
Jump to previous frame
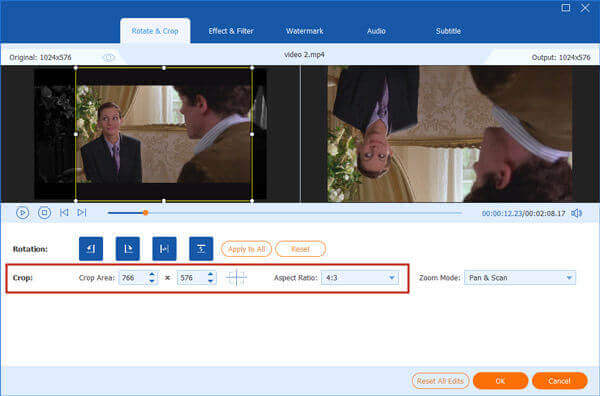[64, 212]
